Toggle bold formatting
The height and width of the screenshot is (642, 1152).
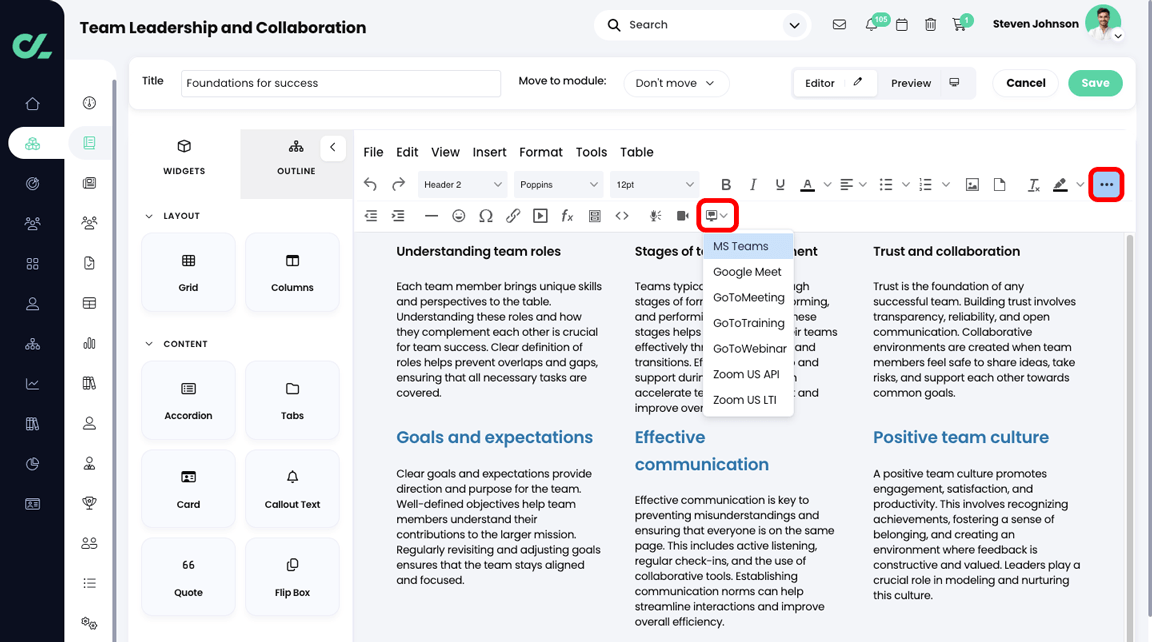(x=726, y=184)
